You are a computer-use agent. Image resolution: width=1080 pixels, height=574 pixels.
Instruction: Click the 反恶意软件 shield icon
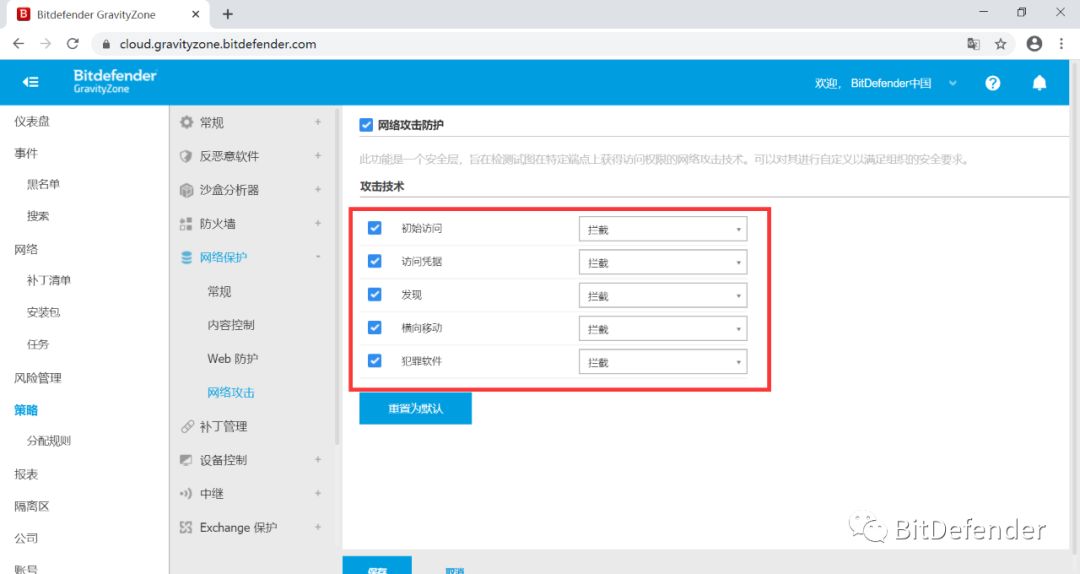click(186, 156)
